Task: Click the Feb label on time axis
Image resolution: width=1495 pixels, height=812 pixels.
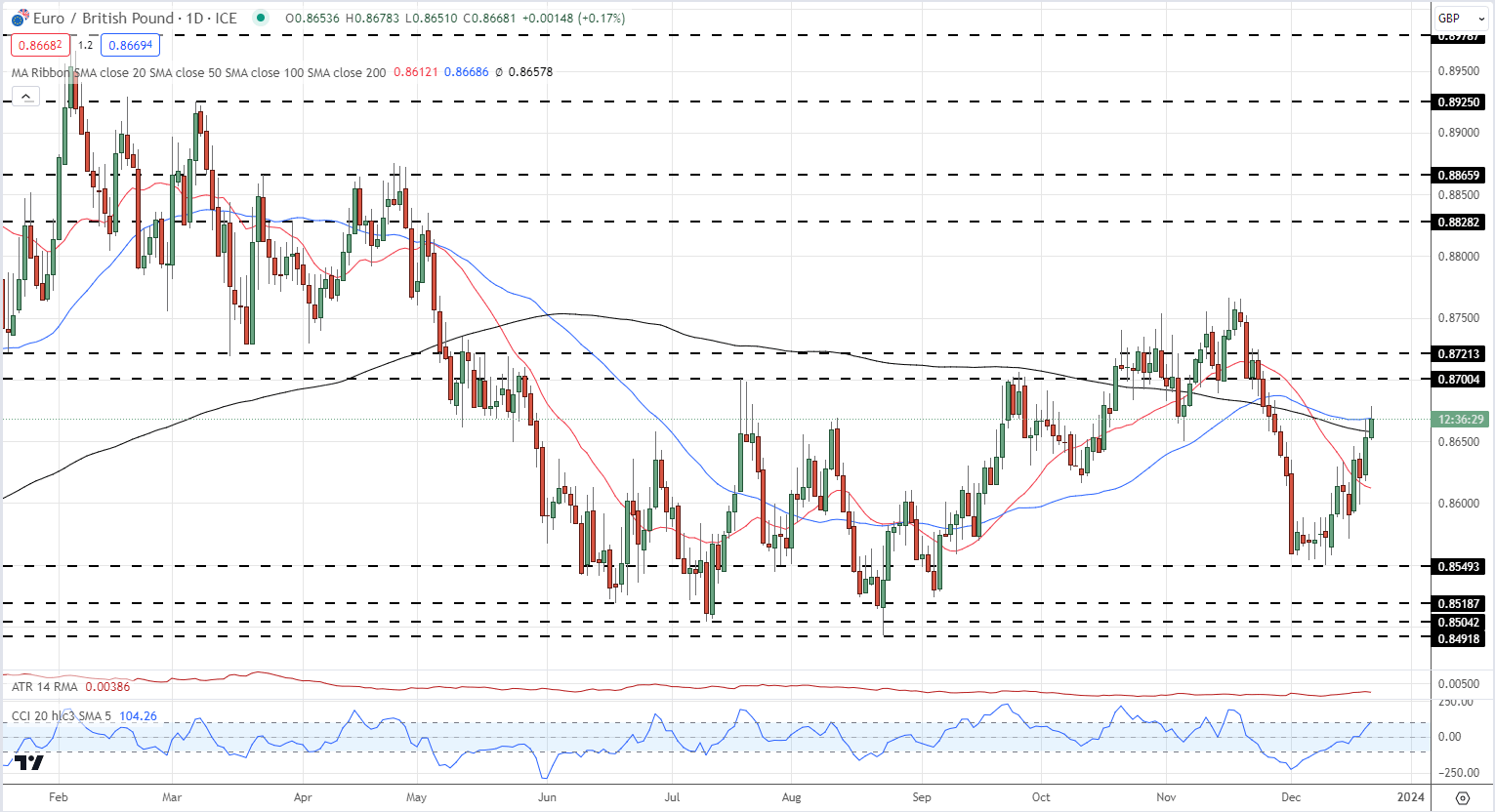Action: pyautogui.click(x=59, y=797)
